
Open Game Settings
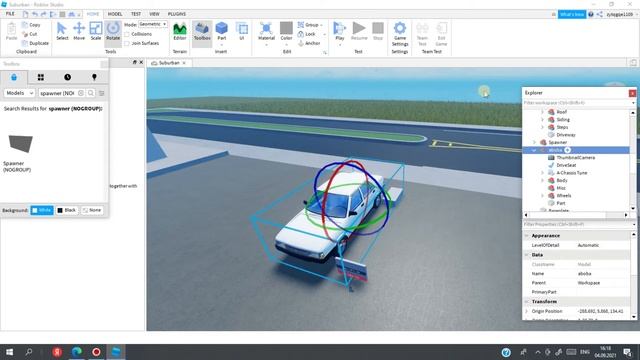coord(400,34)
